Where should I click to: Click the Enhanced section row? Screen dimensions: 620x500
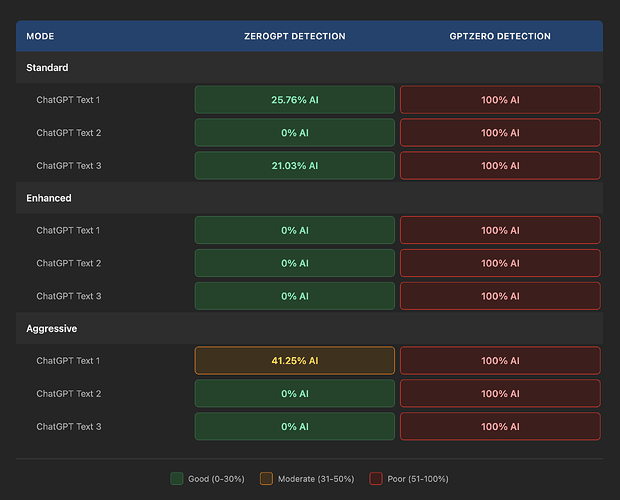click(309, 198)
